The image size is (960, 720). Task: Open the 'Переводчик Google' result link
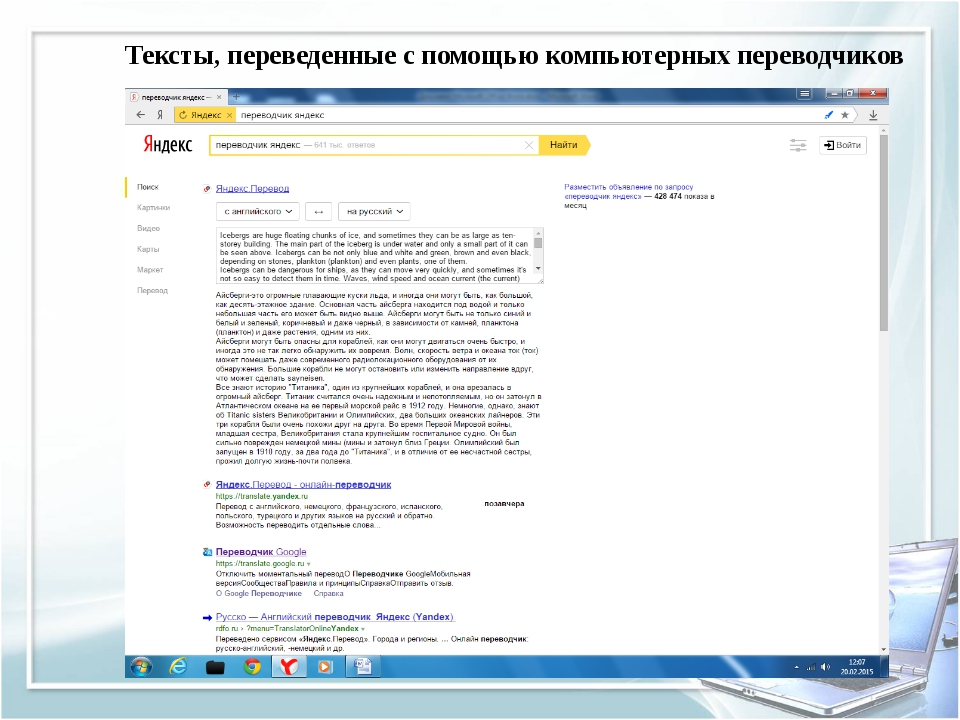click(x=261, y=552)
